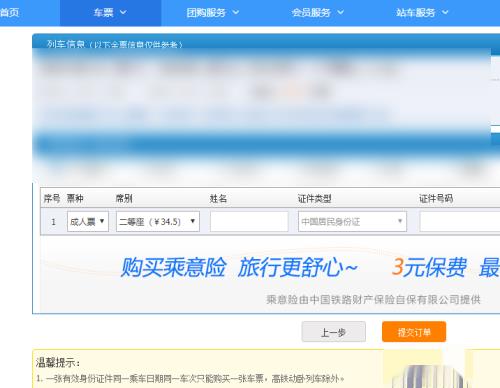This screenshot has width=500, height=388.
Task: Open the 二等座 seat class dropdown
Action: pyautogui.click(x=158, y=221)
